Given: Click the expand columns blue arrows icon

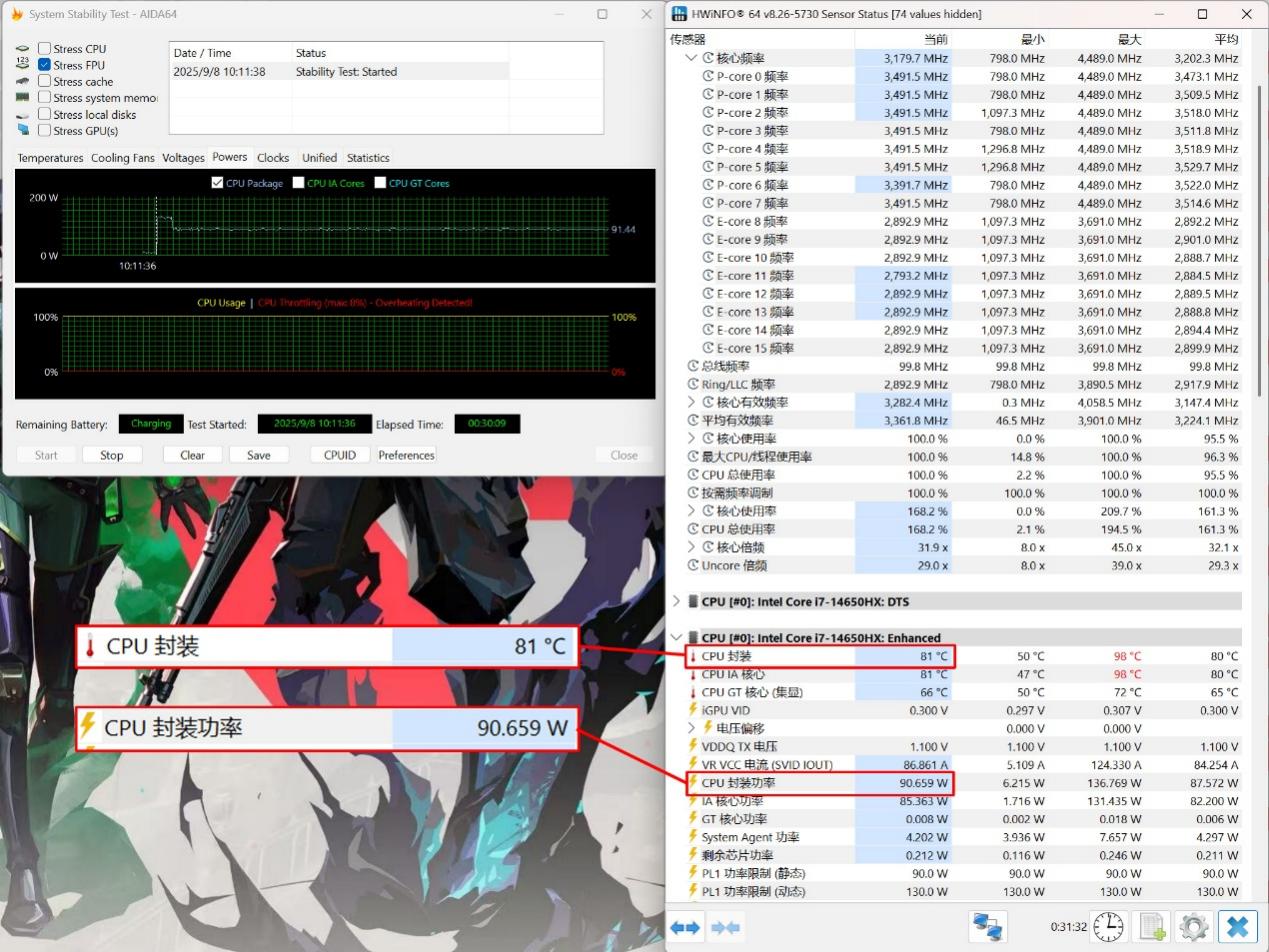Looking at the screenshot, I should 685,927.
